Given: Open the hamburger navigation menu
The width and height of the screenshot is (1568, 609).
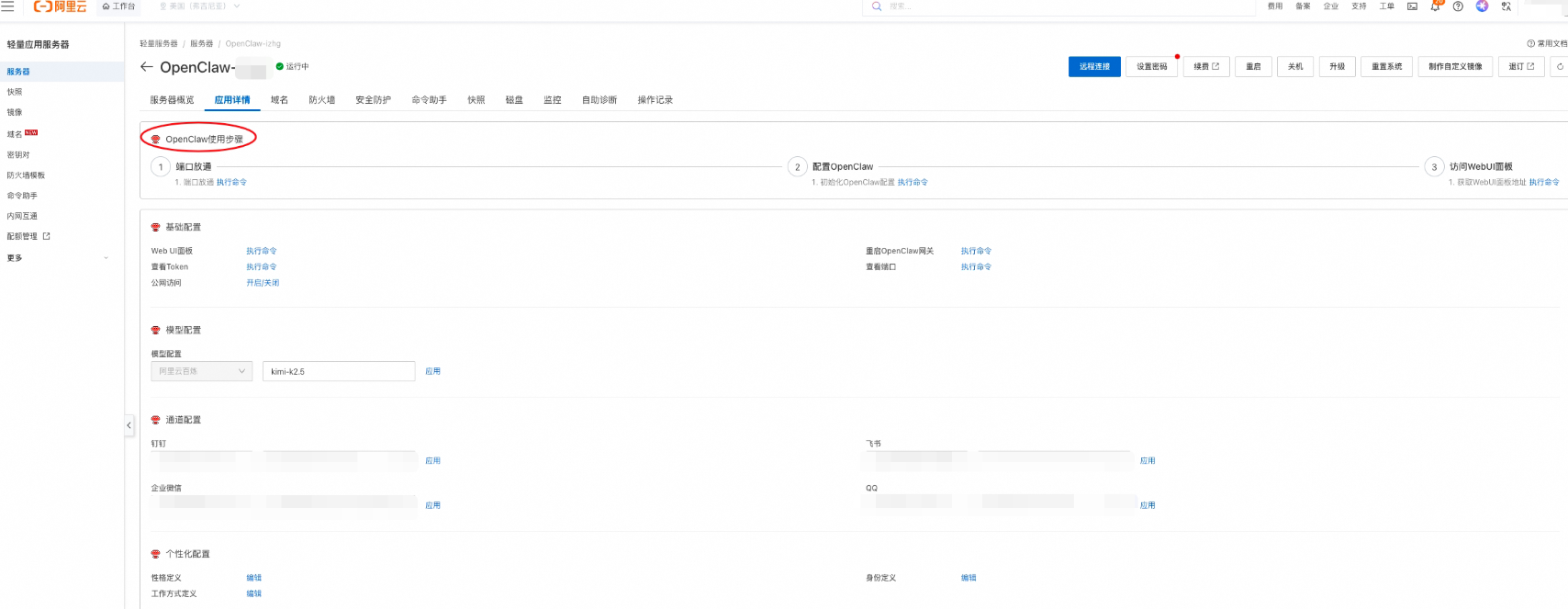Looking at the screenshot, I should [x=7, y=6].
